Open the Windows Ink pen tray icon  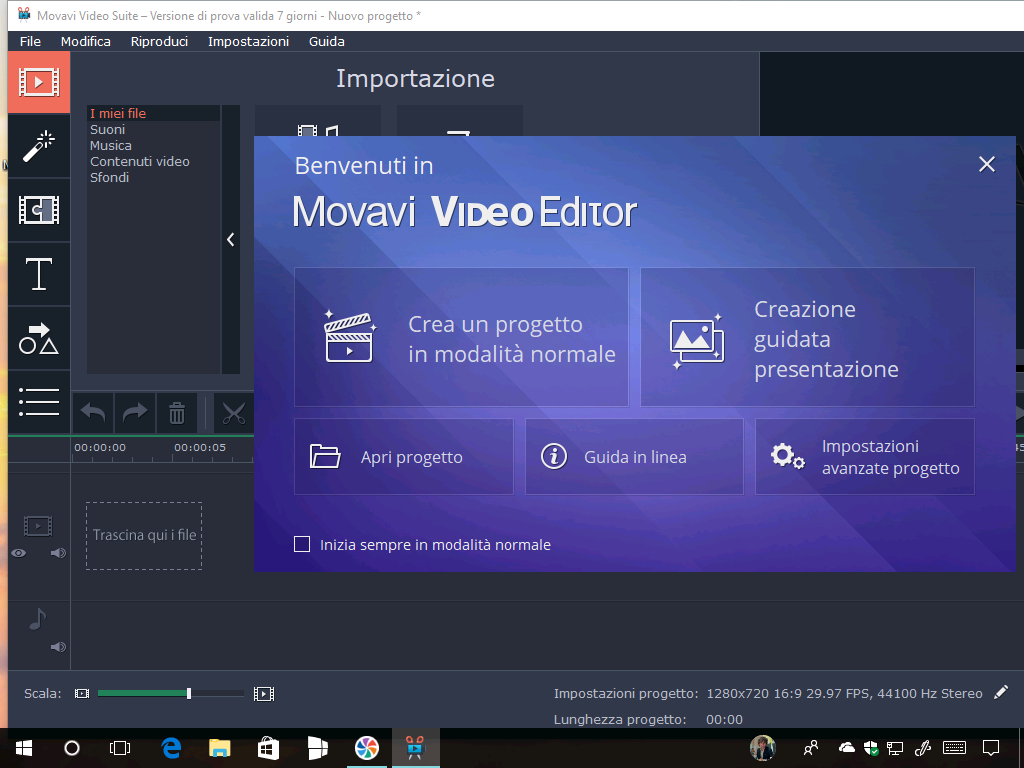pos(923,748)
